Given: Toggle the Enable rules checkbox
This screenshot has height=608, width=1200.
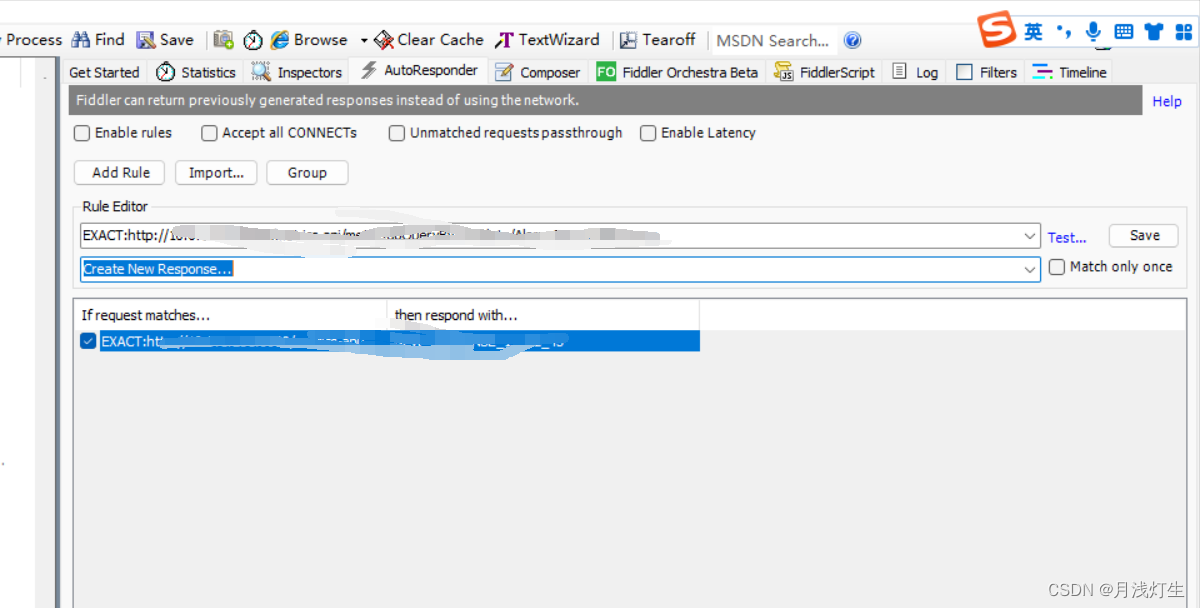Looking at the screenshot, I should (x=82, y=133).
